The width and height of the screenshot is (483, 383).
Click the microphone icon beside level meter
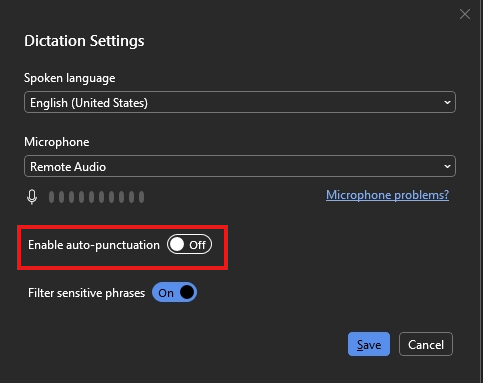click(x=32, y=197)
